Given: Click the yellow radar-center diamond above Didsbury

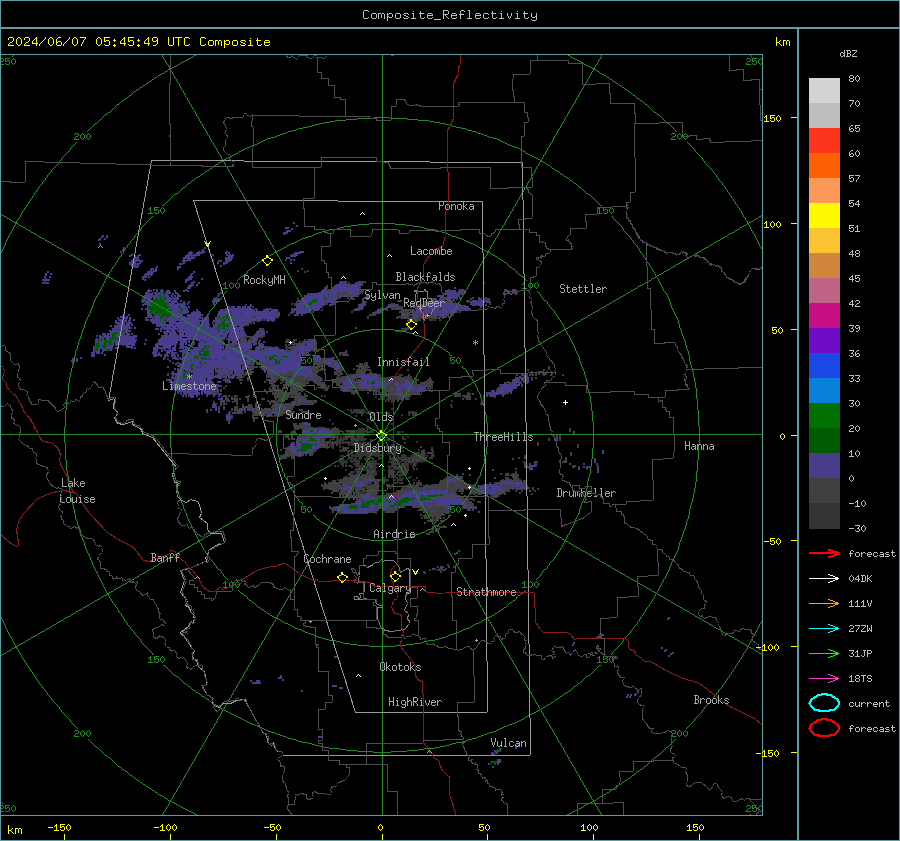Looking at the screenshot, I should (381, 436).
